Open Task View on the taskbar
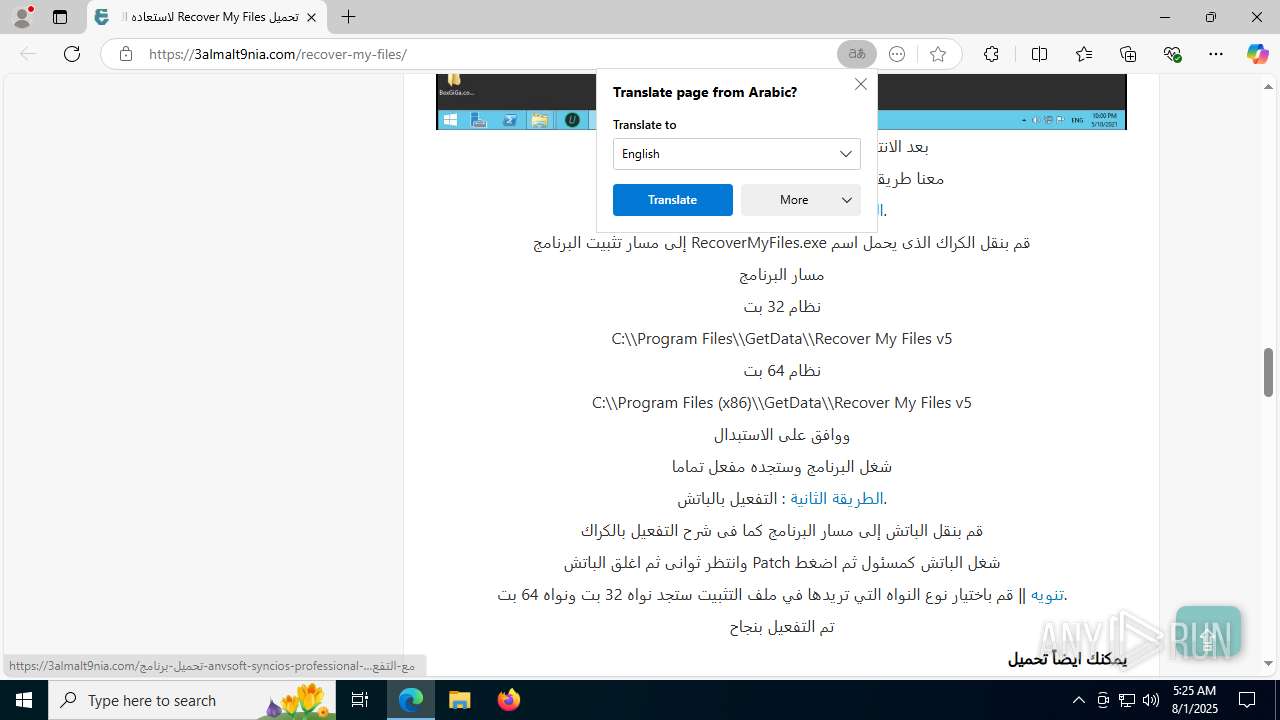 pyautogui.click(x=361, y=700)
